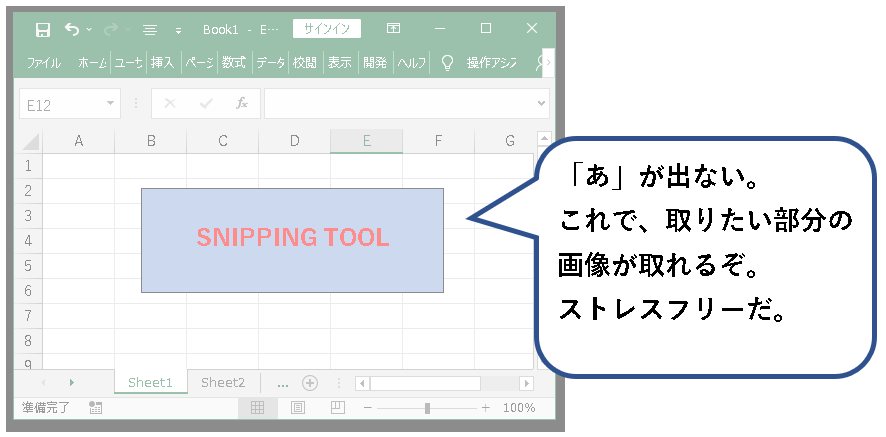Switch to the 開発 ribbon tab
886x437 pixels.
(375, 63)
